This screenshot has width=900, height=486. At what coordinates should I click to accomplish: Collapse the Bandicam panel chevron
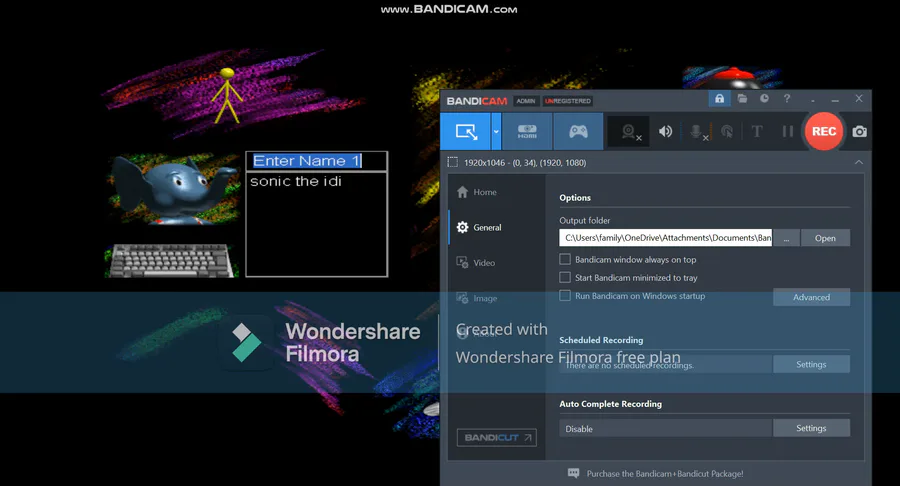coord(859,162)
